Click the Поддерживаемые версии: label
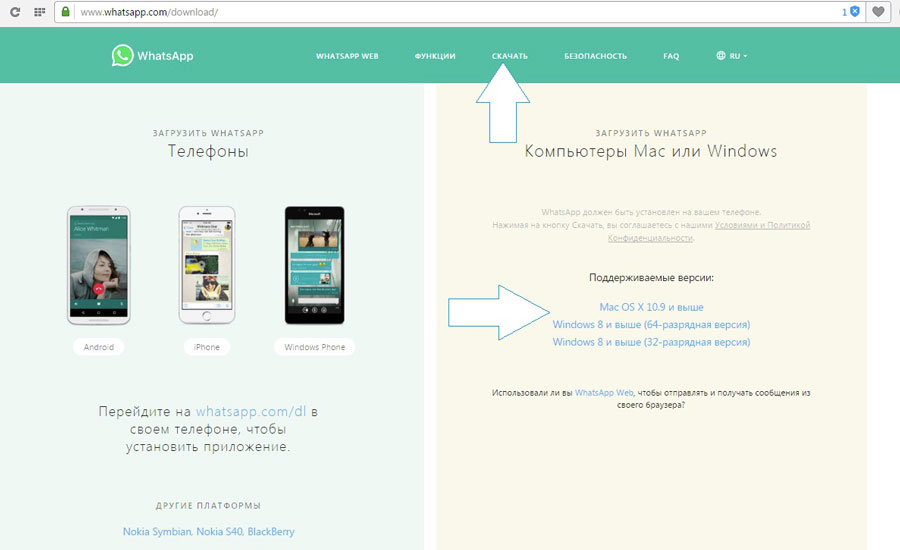The width and height of the screenshot is (900, 550). tap(651, 277)
